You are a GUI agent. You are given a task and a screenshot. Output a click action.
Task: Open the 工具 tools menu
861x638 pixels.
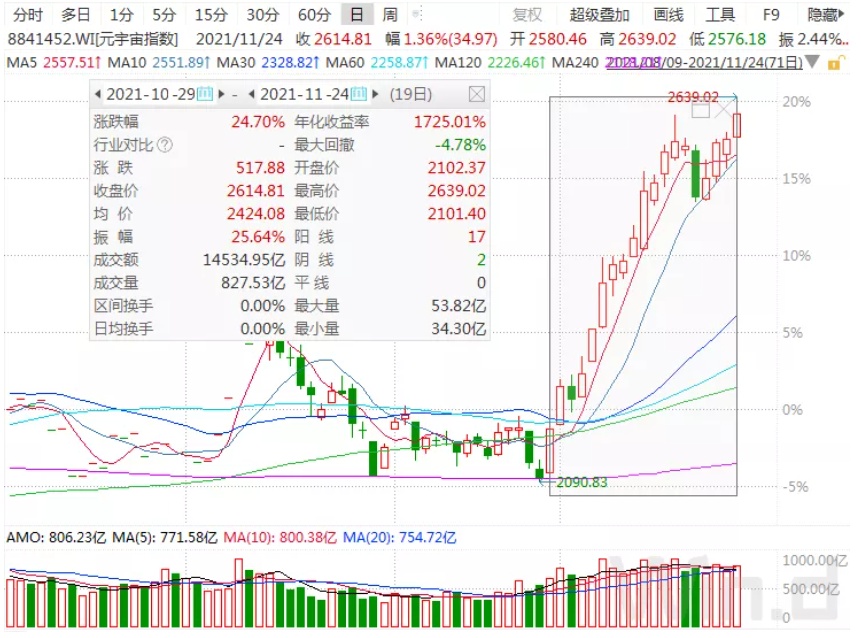coord(720,15)
